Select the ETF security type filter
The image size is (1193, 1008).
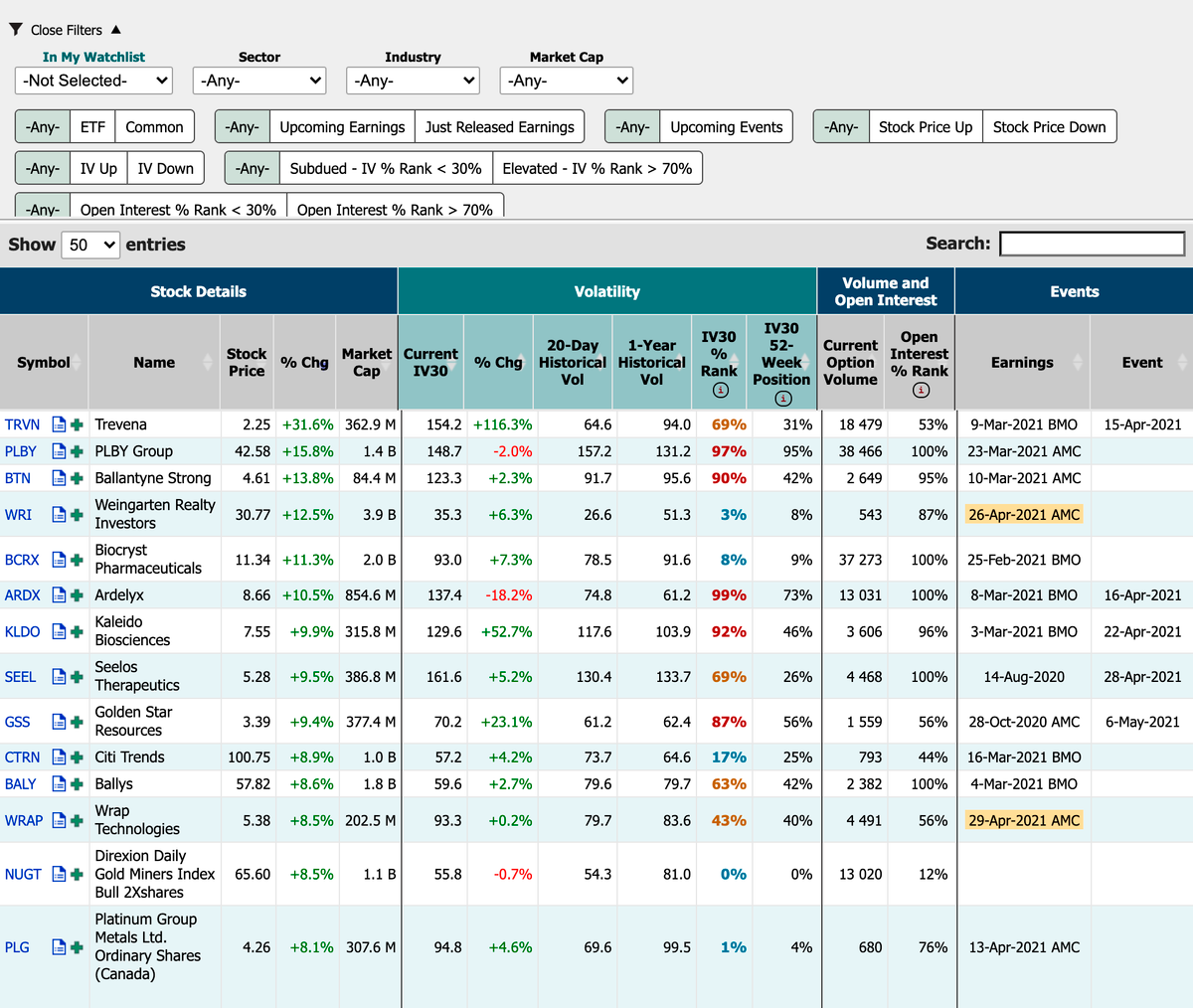[x=92, y=127]
